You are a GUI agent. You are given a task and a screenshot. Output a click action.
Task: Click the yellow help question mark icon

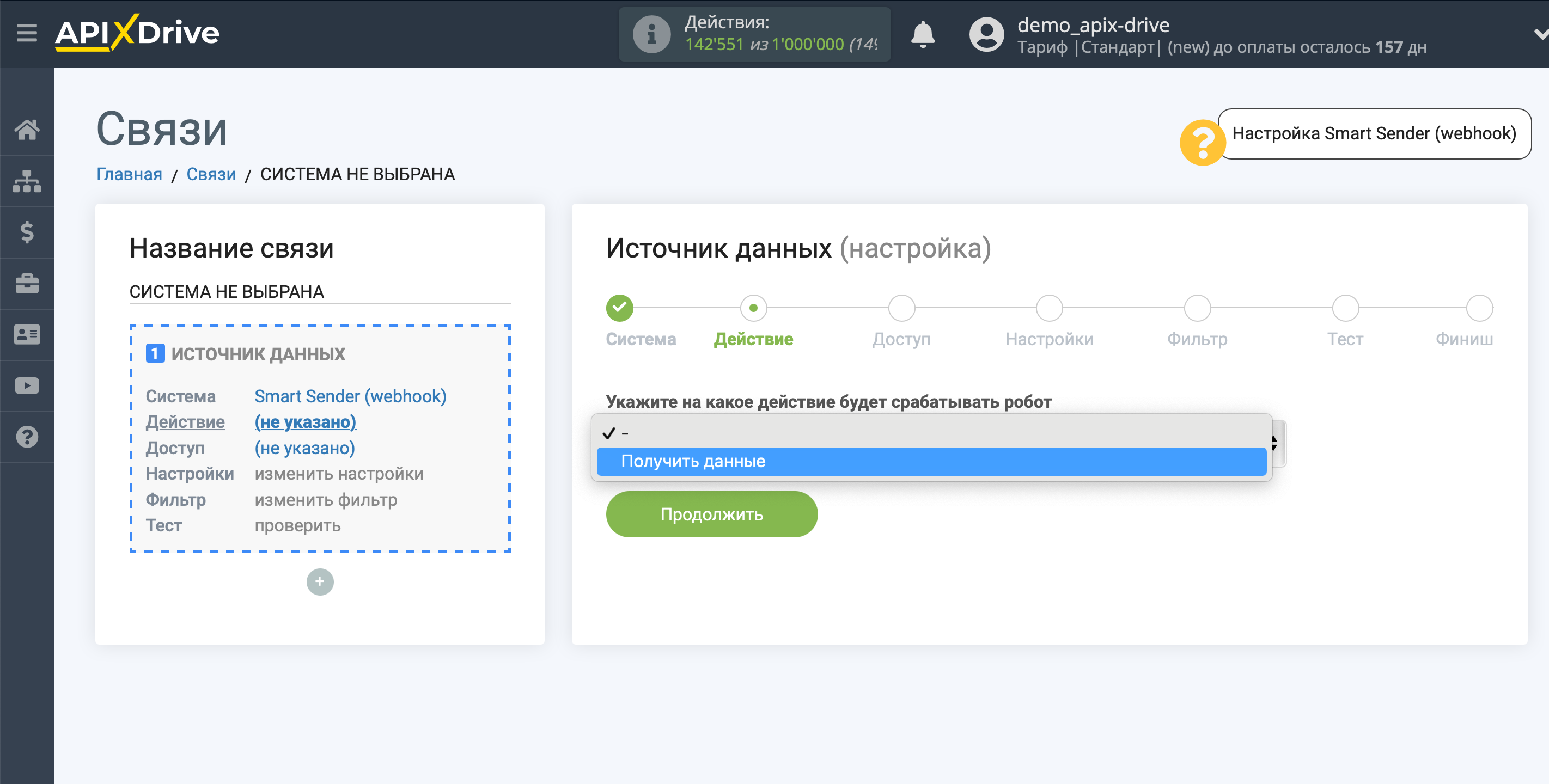[x=1202, y=143]
